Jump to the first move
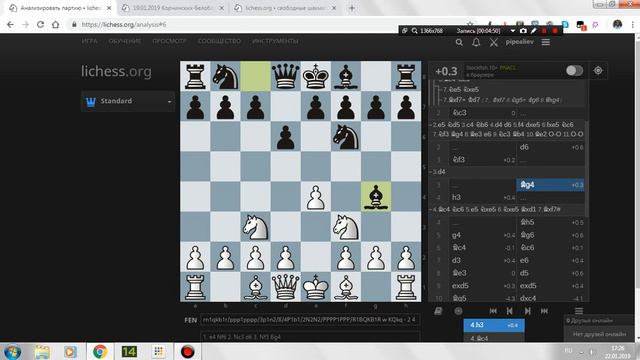The height and width of the screenshot is (360, 640). (493, 311)
